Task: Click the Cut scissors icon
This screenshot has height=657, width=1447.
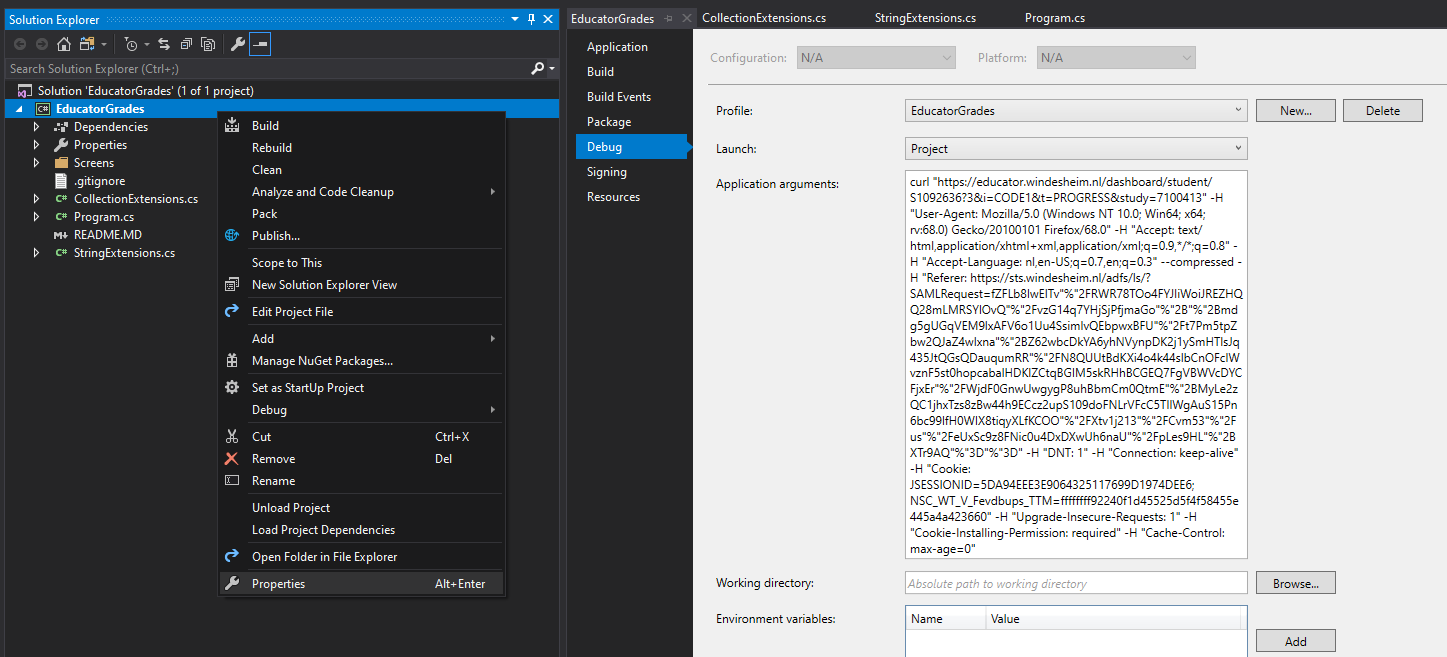Action: [232, 437]
